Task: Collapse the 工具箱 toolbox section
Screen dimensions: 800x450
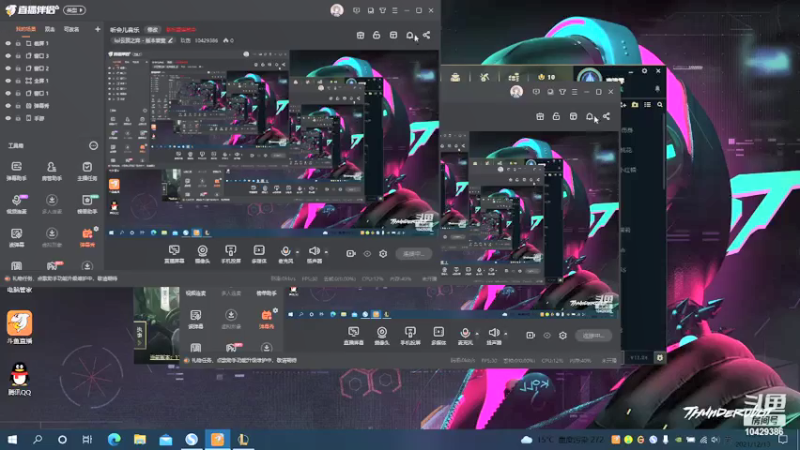Action: pos(93,146)
